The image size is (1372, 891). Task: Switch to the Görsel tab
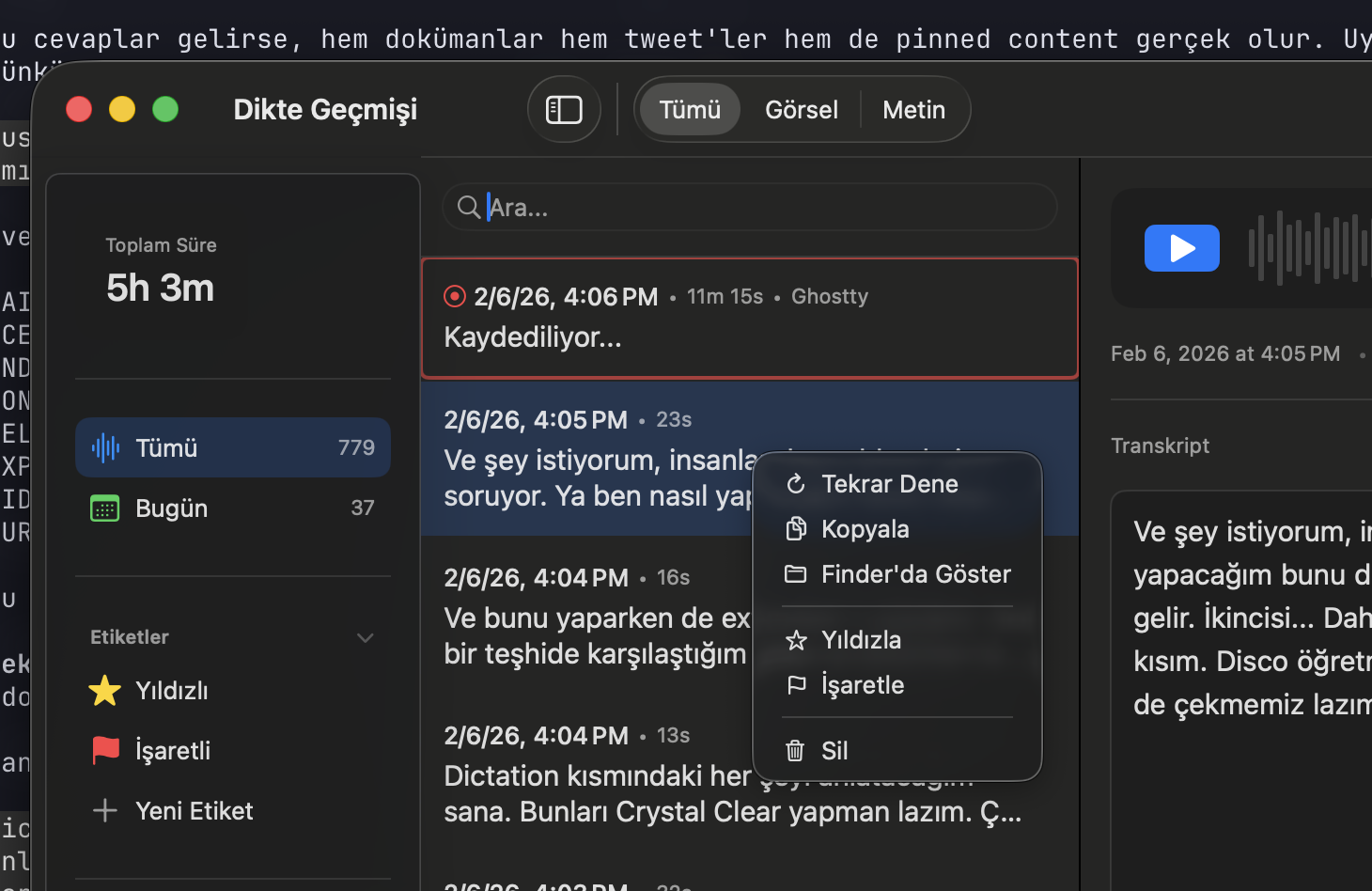coord(801,109)
